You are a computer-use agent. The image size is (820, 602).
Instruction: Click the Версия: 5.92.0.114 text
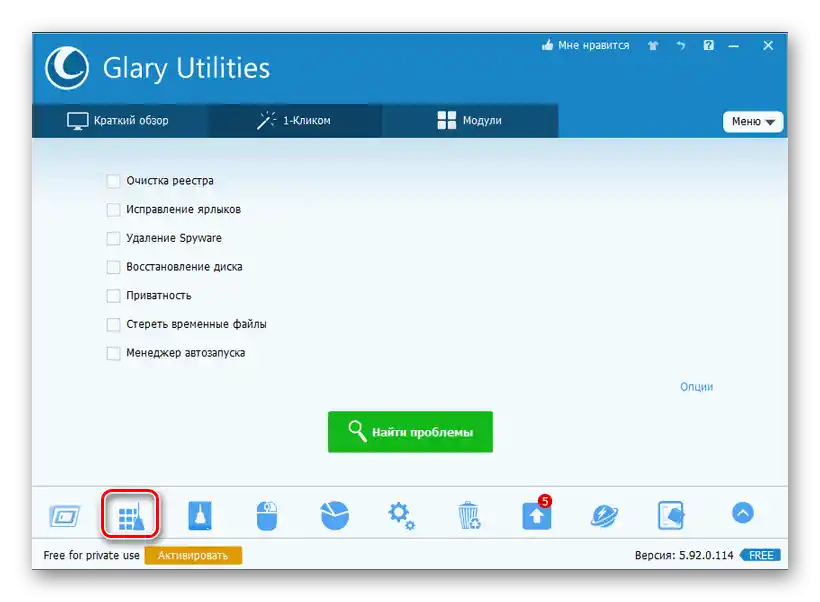(x=684, y=555)
